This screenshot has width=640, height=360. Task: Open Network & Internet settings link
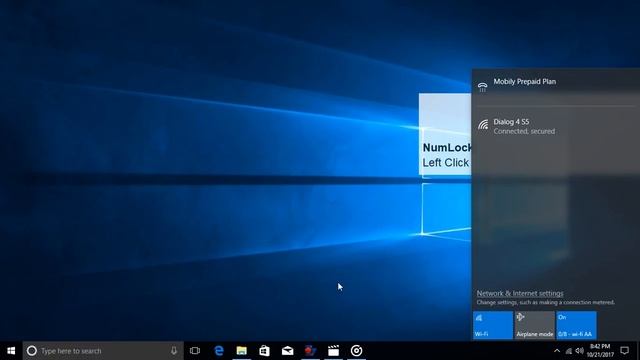click(520, 293)
